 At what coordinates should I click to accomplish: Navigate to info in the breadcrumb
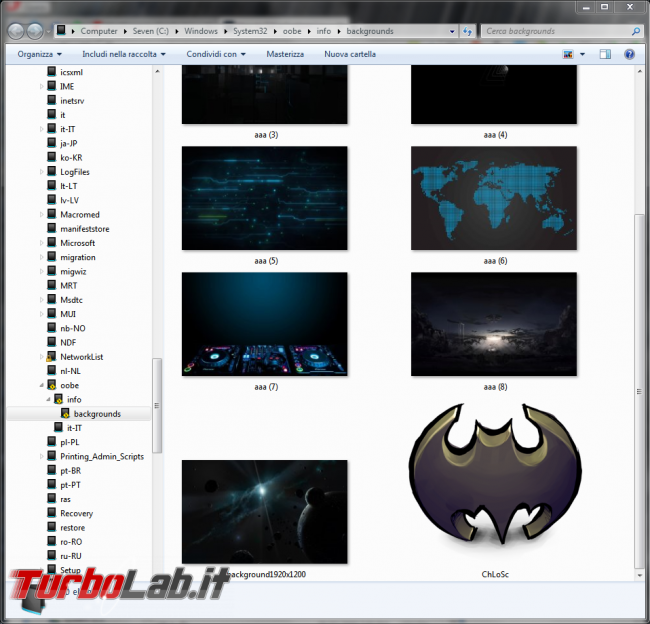pos(324,31)
